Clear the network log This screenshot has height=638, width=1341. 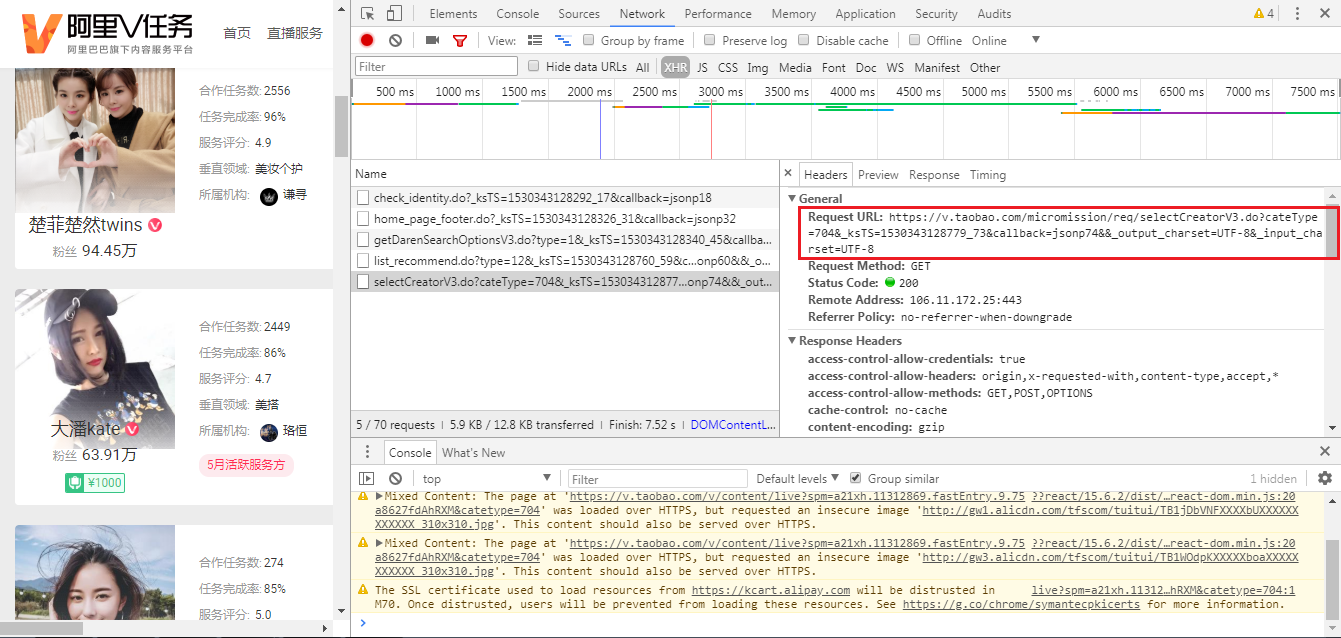coord(395,41)
